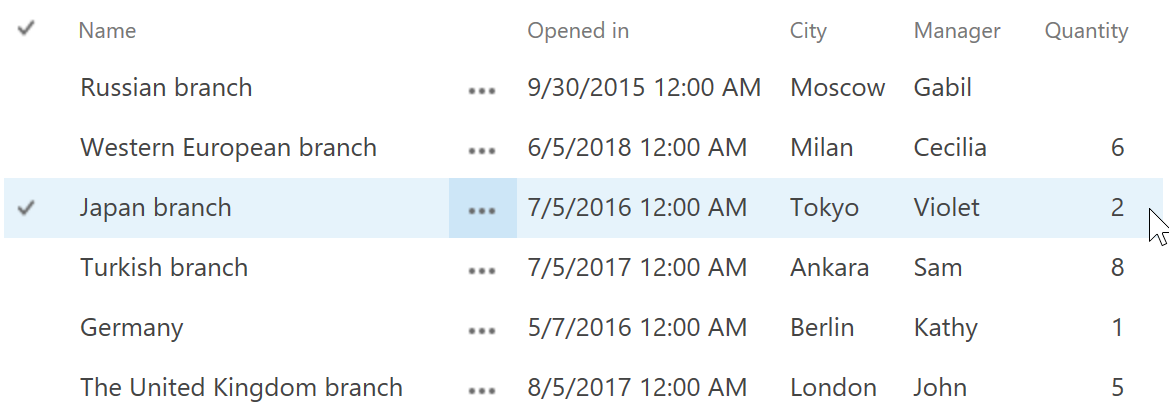Click the Japan branch name link
Image resolution: width=1169 pixels, height=405 pixels.
tap(156, 208)
